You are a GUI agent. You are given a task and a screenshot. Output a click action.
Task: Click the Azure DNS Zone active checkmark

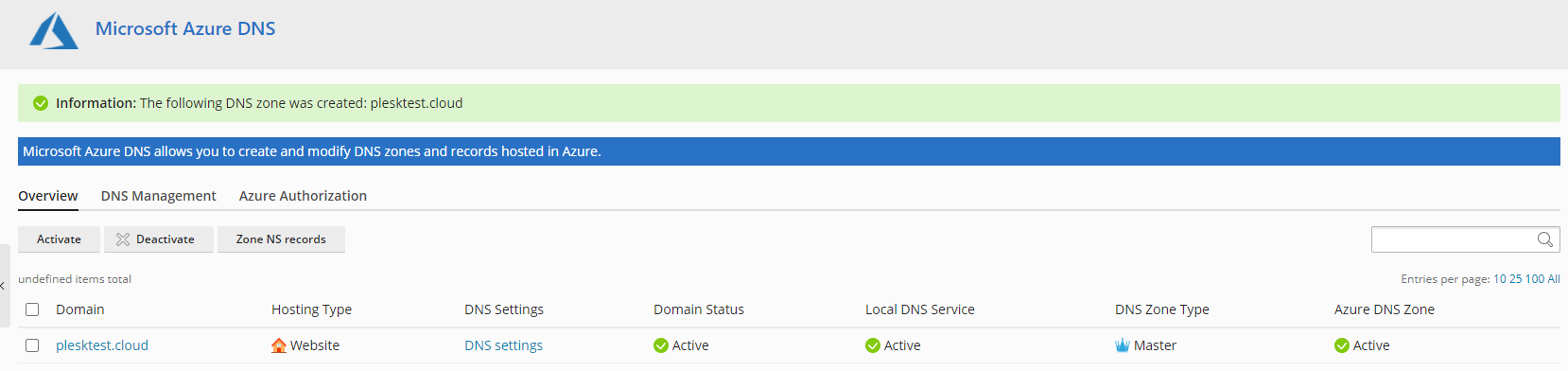point(1342,345)
